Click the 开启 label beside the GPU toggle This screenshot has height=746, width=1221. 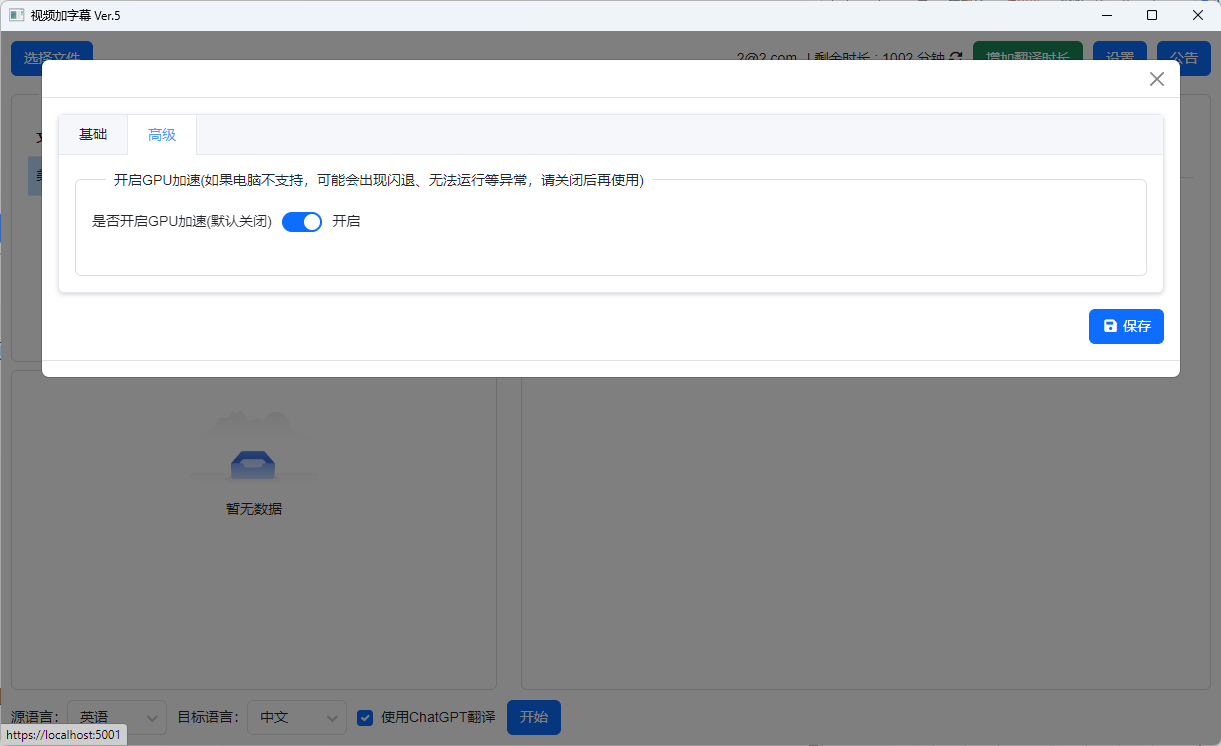(346, 221)
